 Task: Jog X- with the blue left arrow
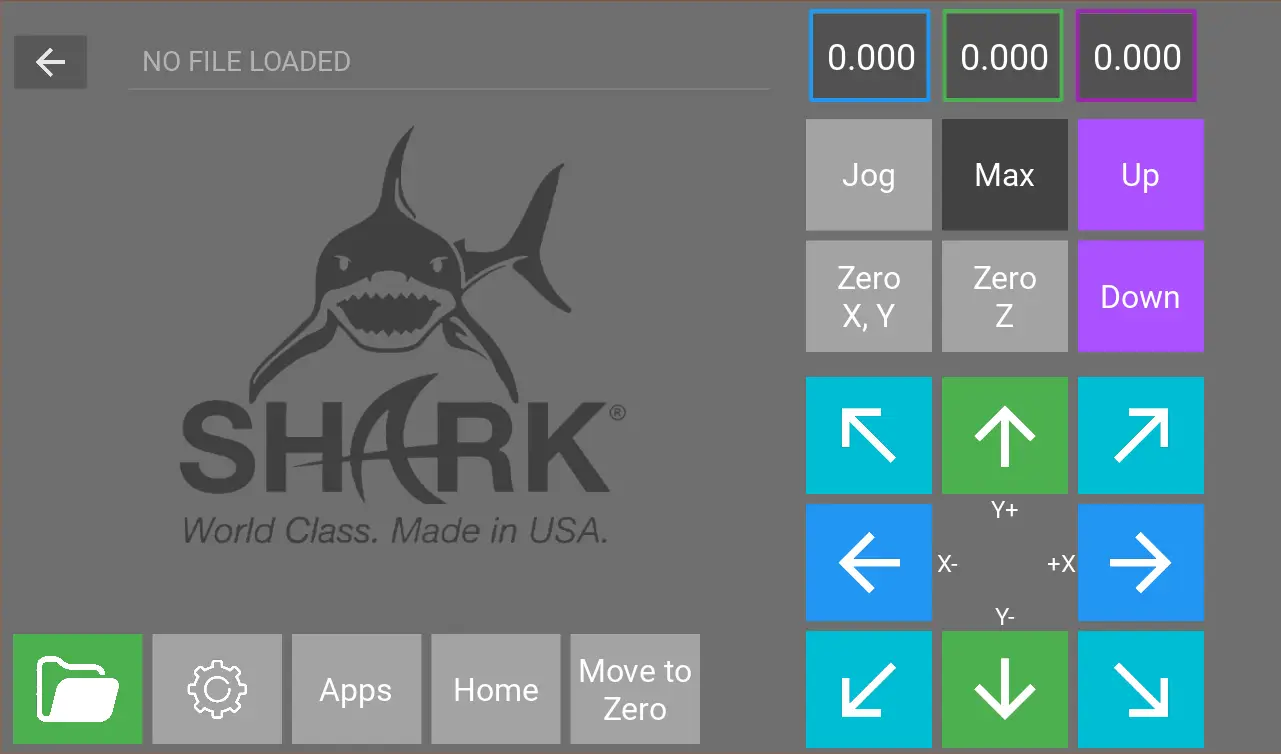tap(869, 562)
